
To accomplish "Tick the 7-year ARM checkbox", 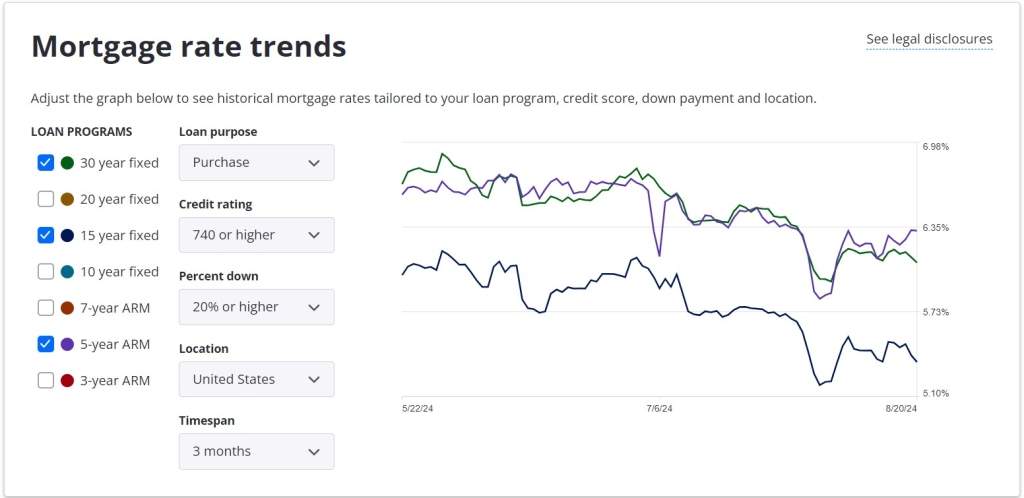I will click(x=45, y=307).
